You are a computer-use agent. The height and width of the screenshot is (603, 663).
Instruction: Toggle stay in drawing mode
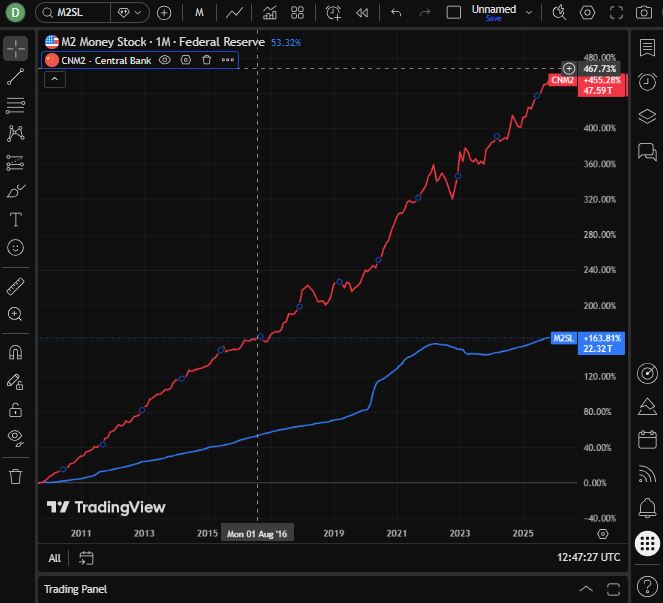click(15, 381)
